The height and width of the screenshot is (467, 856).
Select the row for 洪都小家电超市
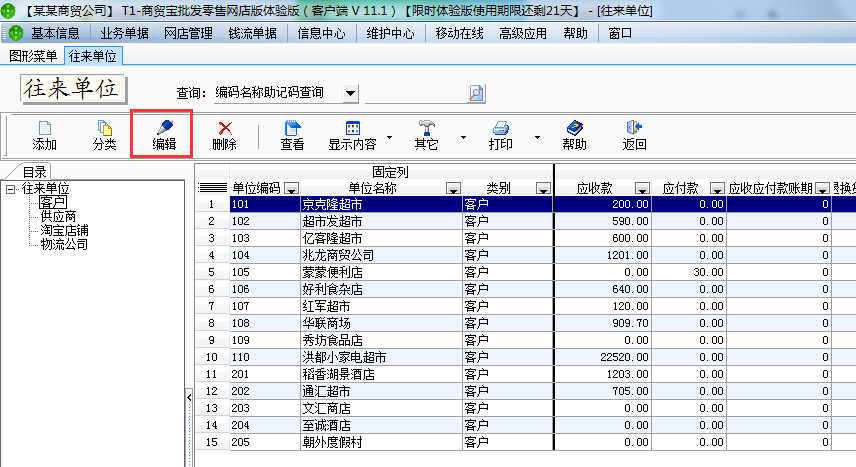click(344, 357)
